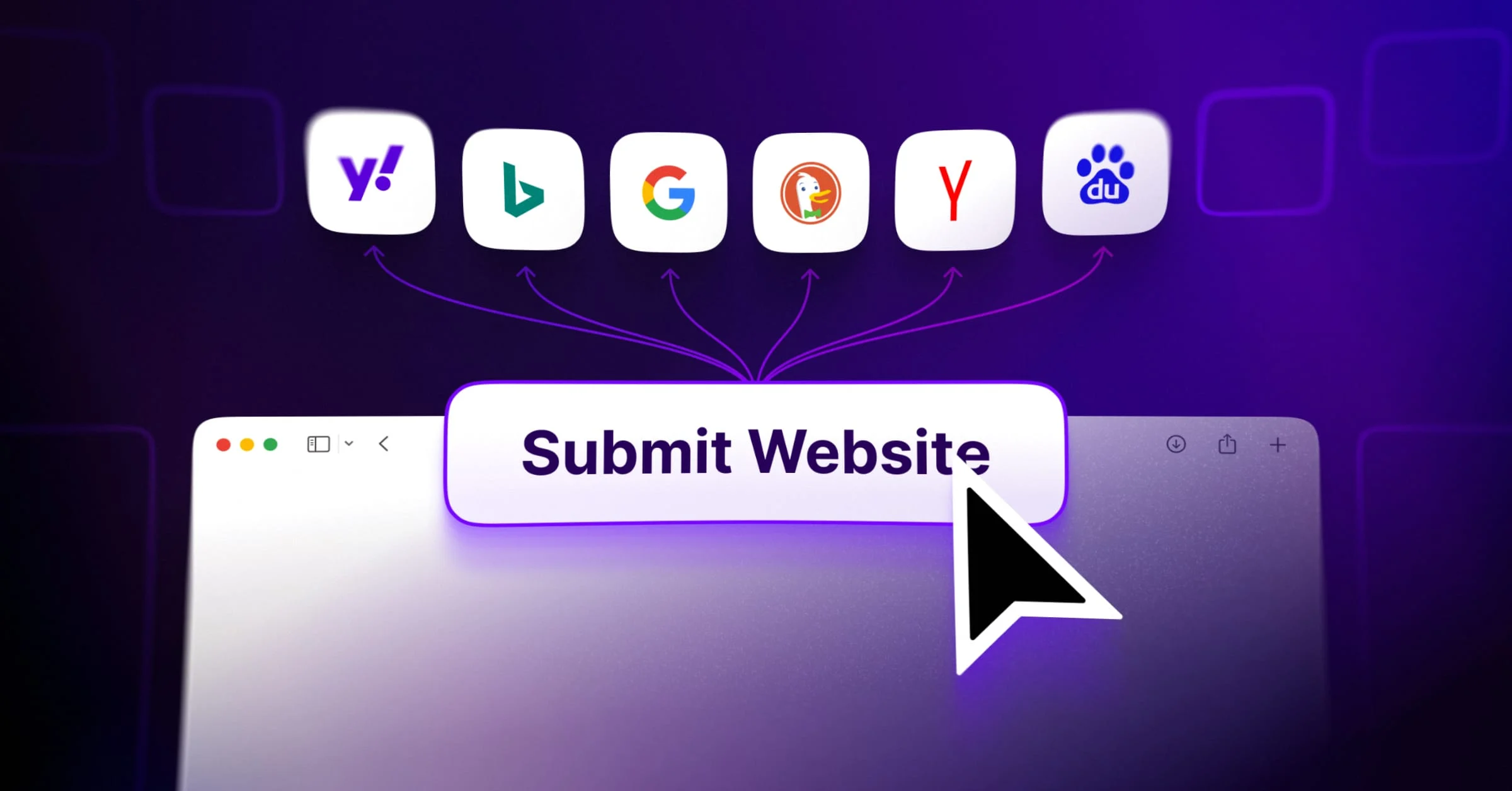Click the browser share icon
The height and width of the screenshot is (791, 1512).
coord(1227,444)
